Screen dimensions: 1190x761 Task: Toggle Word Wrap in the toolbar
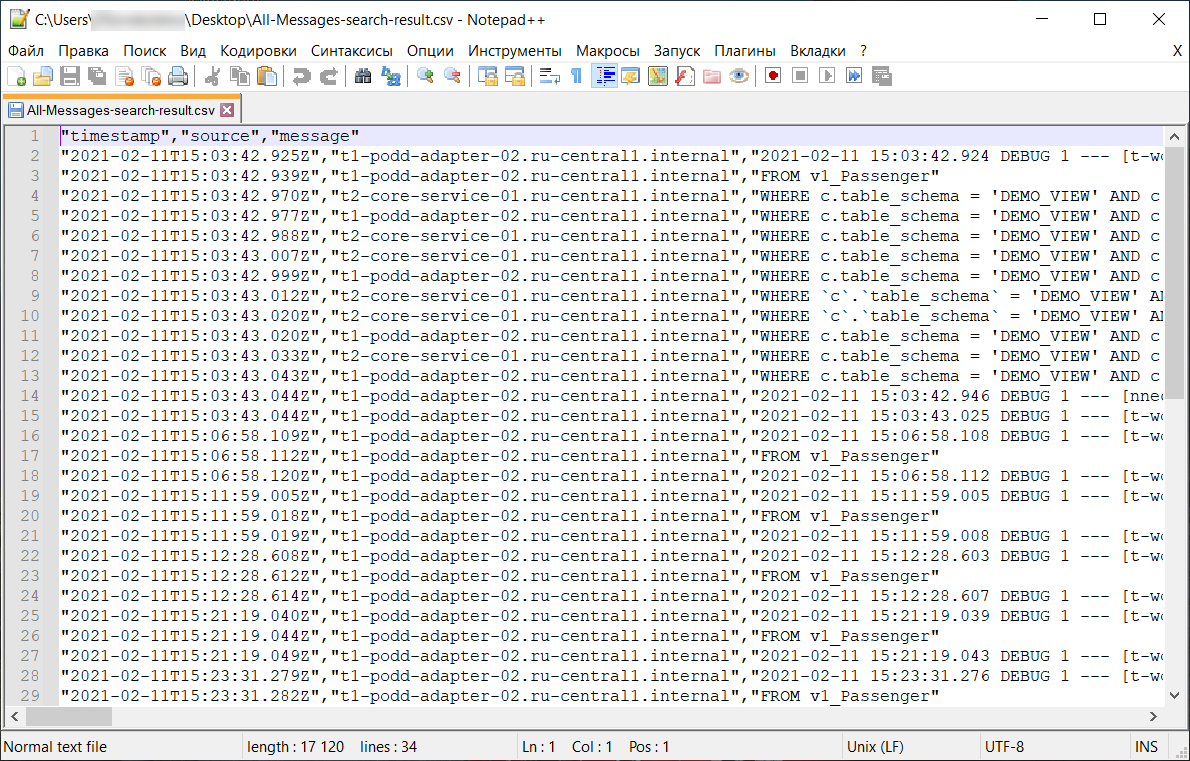pyautogui.click(x=549, y=76)
